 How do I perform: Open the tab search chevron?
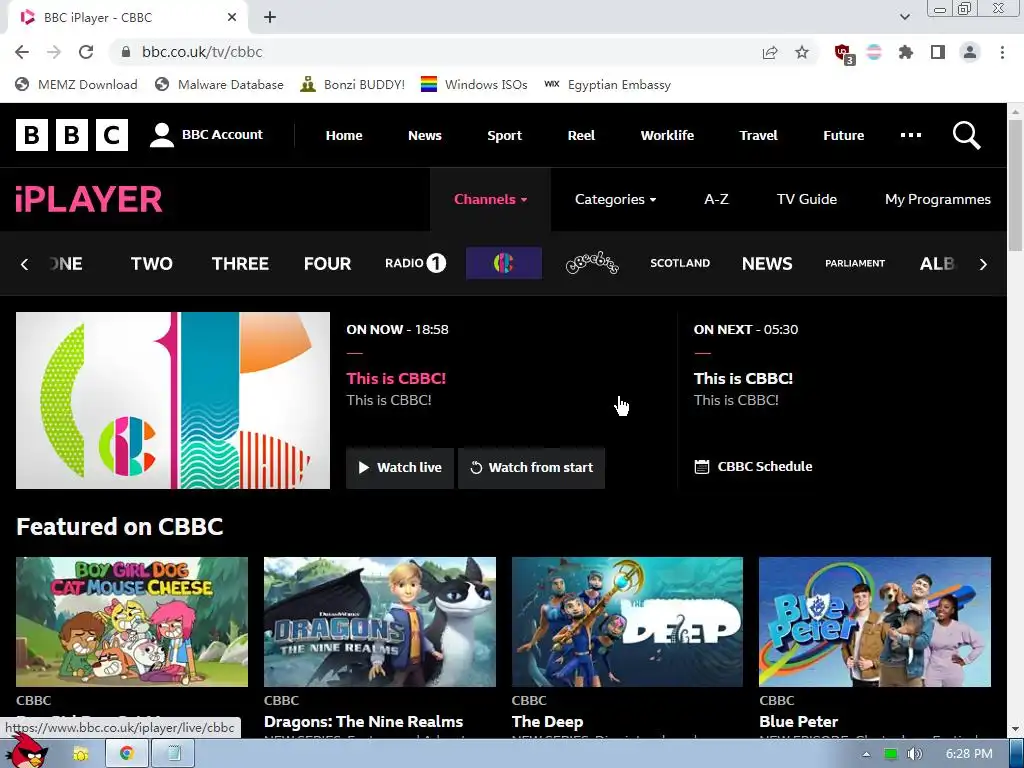click(904, 17)
